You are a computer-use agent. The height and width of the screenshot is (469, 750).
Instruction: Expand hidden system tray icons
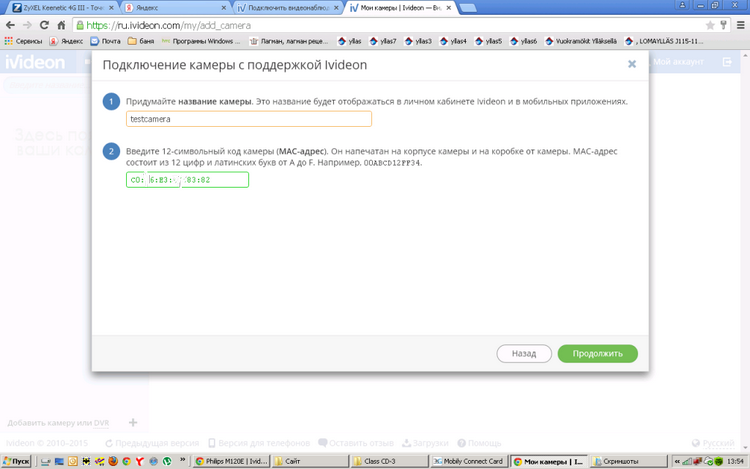677,461
